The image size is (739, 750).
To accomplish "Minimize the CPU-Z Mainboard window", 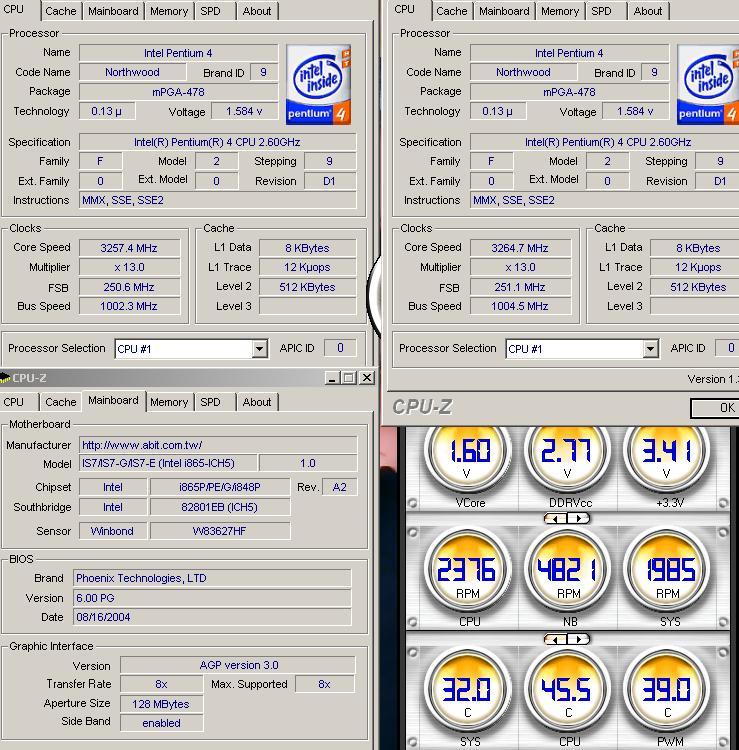I will click(332, 378).
